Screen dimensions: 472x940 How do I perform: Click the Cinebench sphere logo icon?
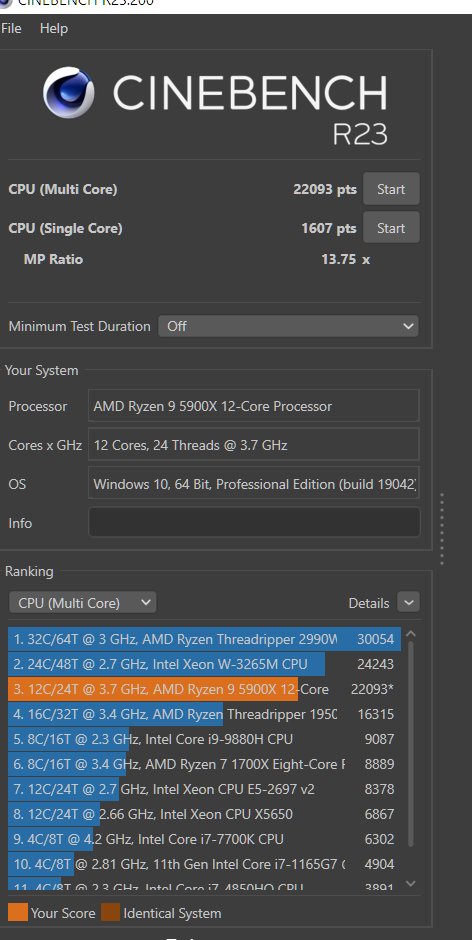click(68, 92)
